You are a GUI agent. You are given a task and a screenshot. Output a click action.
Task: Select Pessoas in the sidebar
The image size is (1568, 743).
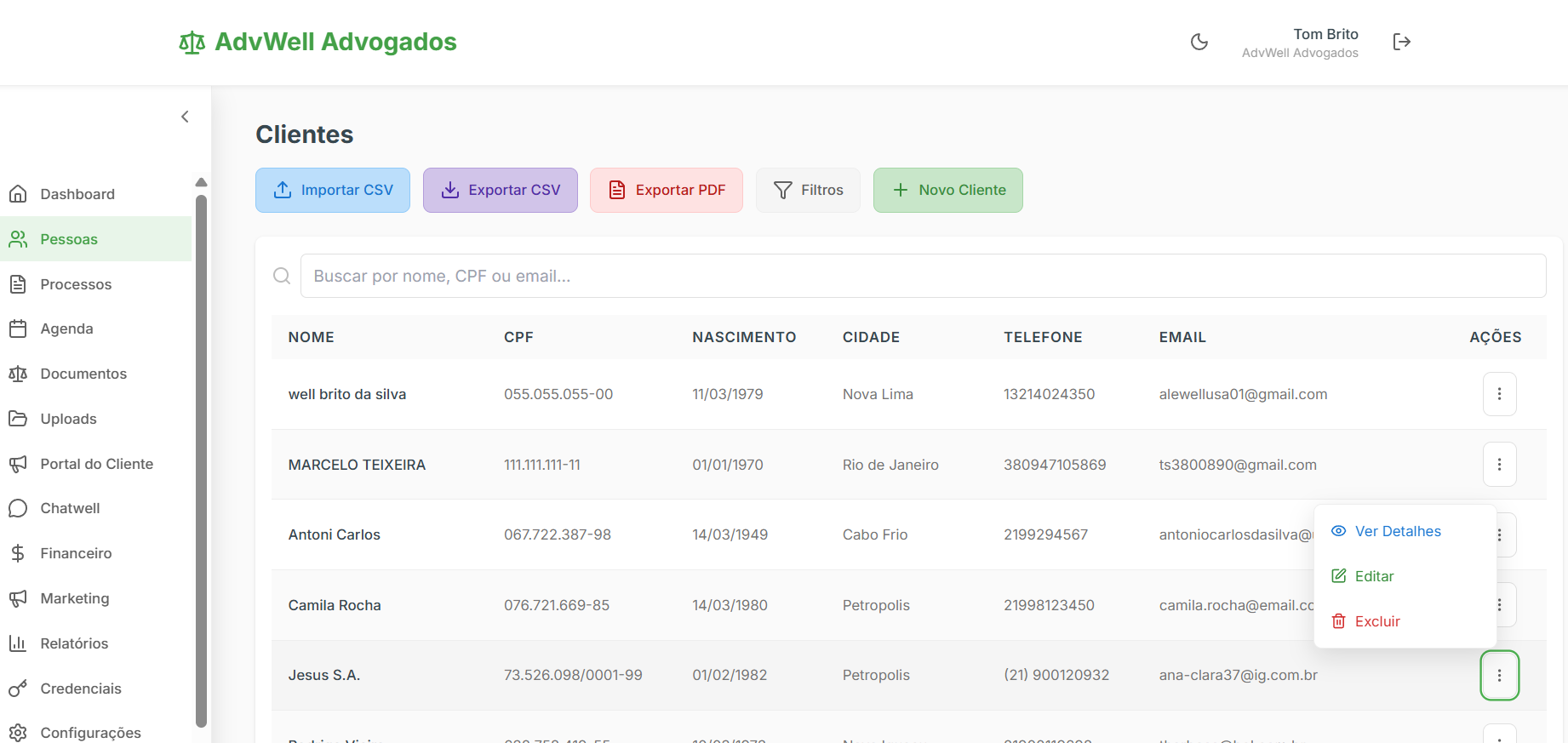96,239
